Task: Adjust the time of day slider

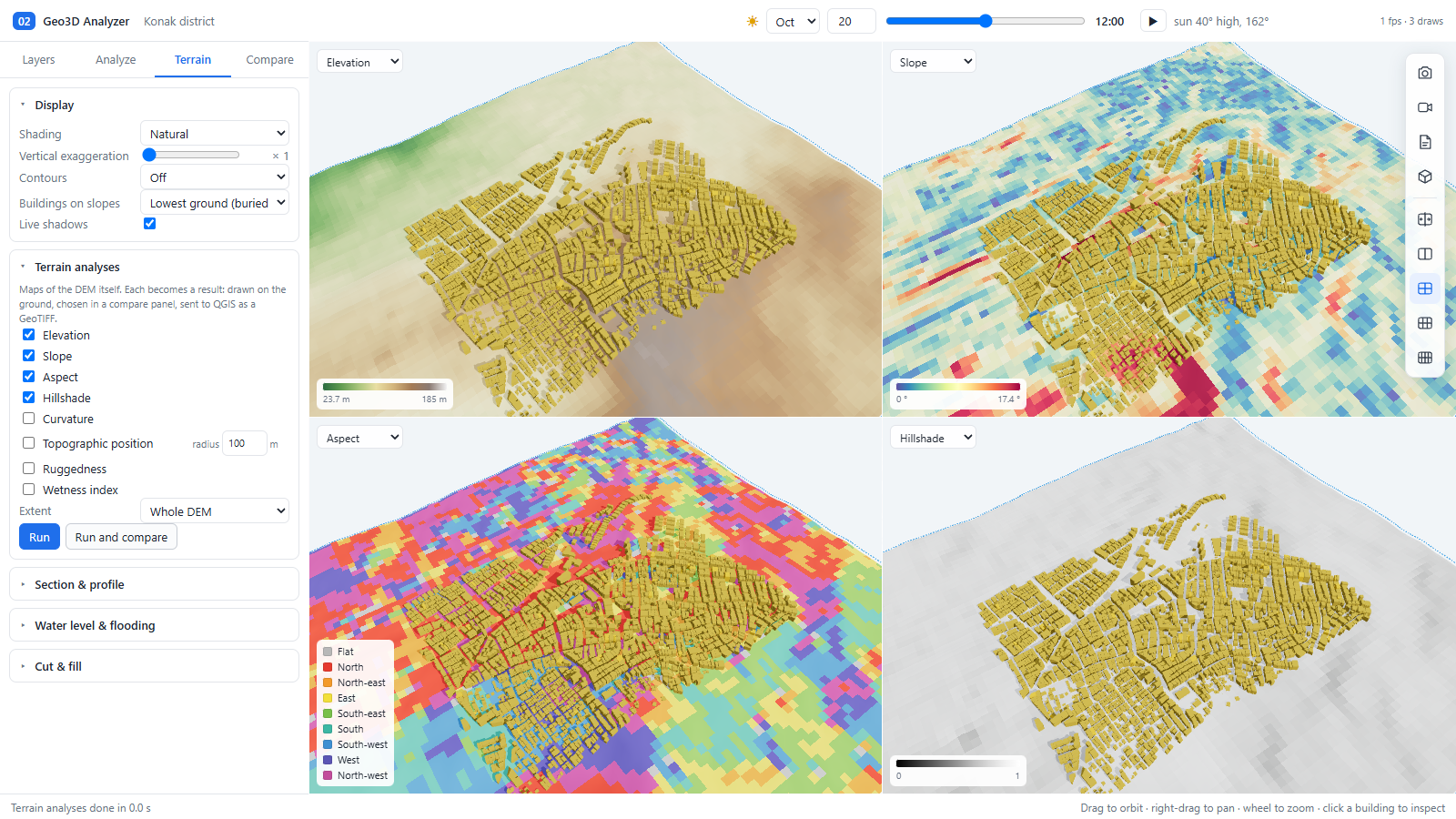Action: tap(985, 21)
